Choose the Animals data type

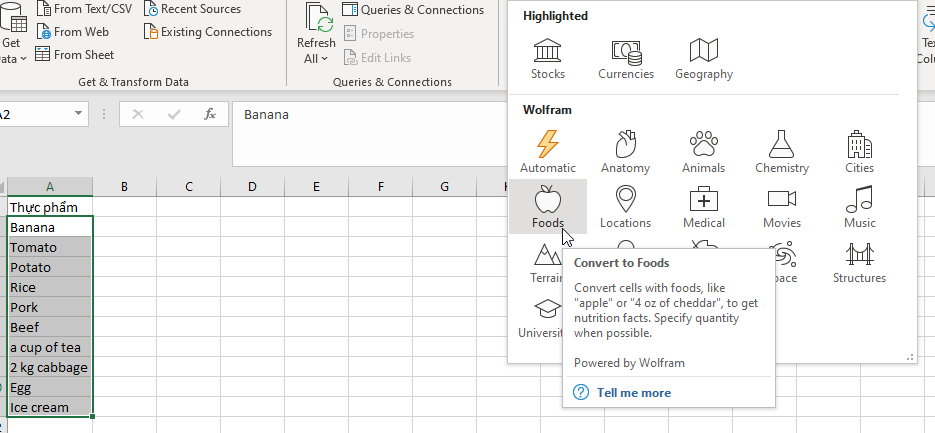pos(704,151)
